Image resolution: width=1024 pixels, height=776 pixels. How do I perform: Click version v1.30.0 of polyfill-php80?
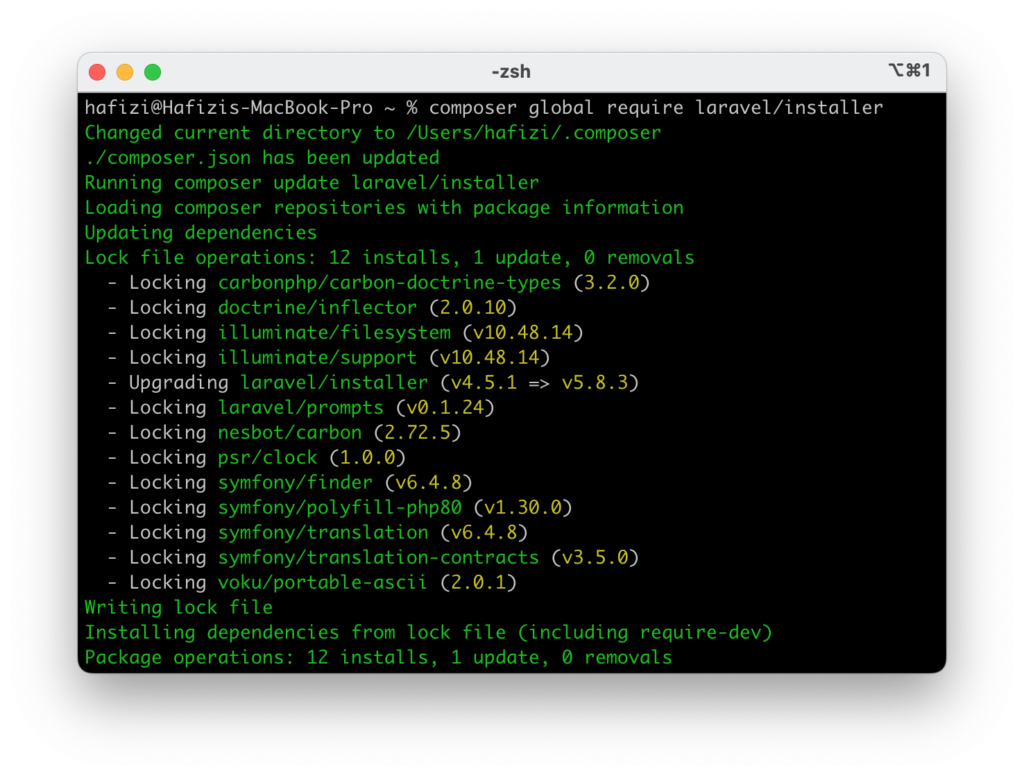pos(523,508)
